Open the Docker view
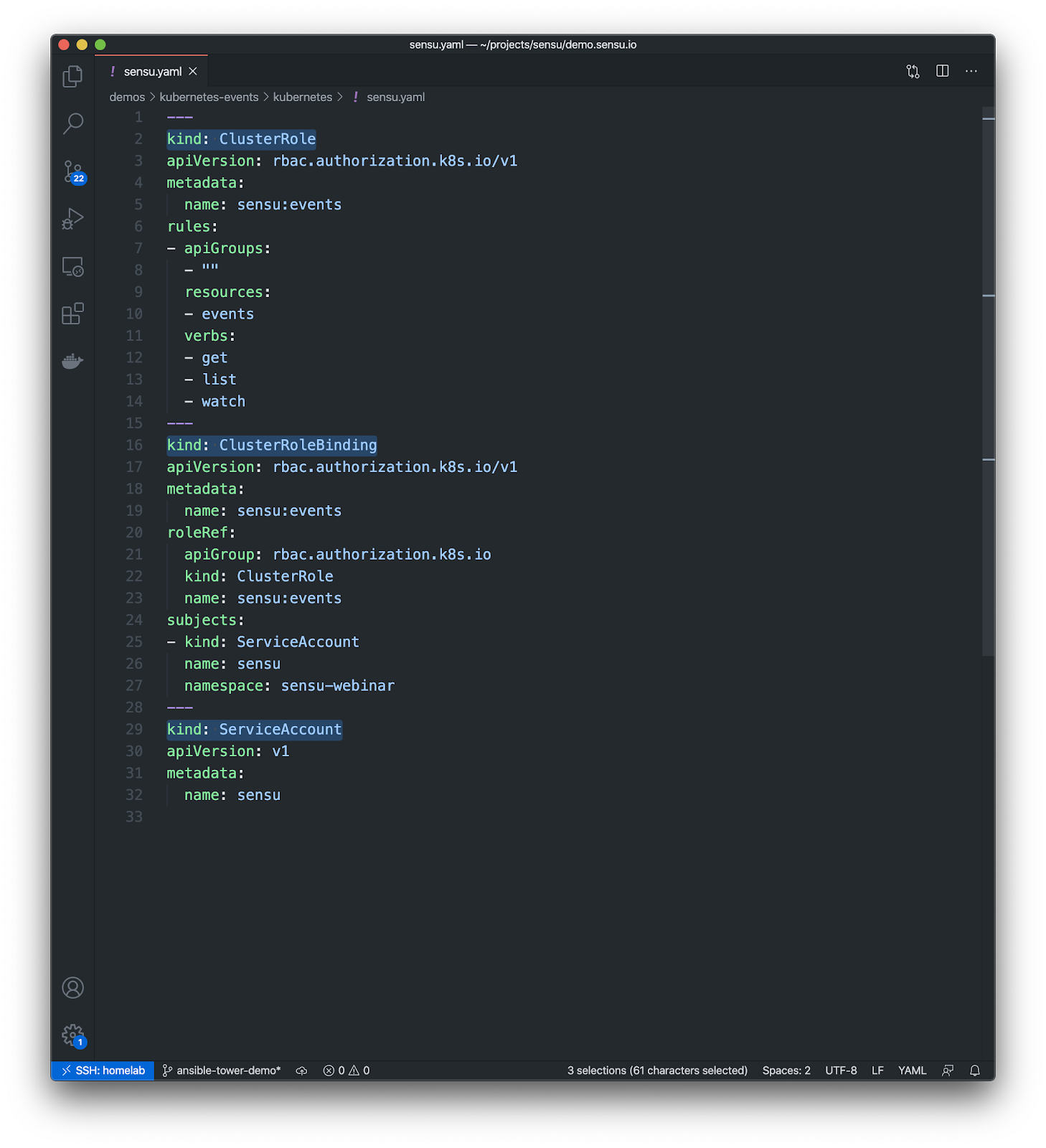This screenshot has height=1148, width=1046. coord(72,361)
